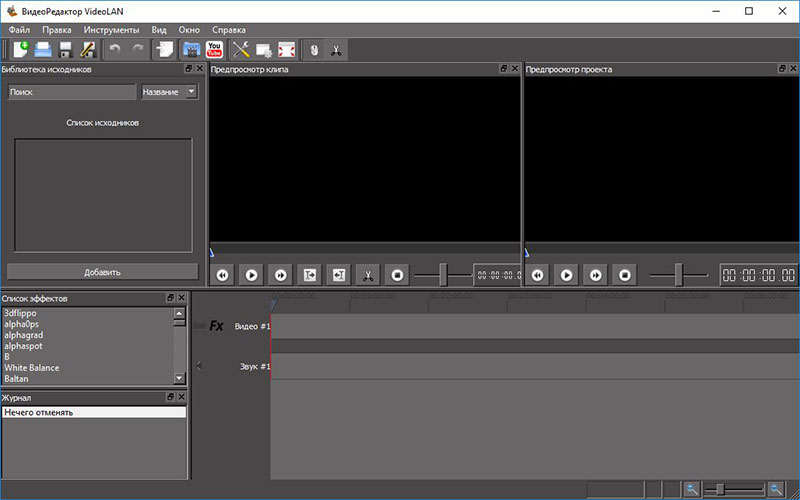Click the New project toolbar icon
Image resolution: width=800 pixels, height=500 pixels.
coord(21,49)
